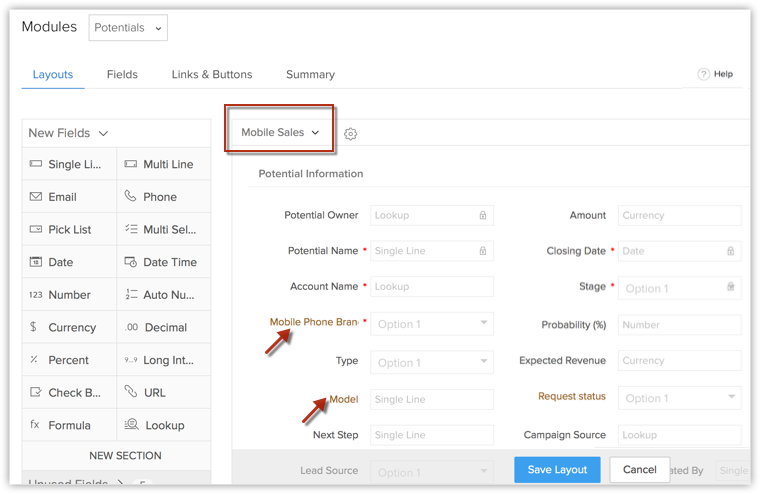Image resolution: width=760 pixels, height=494 pixels.
Task: Pick the Phone field type icon
Action: [131, 197]
